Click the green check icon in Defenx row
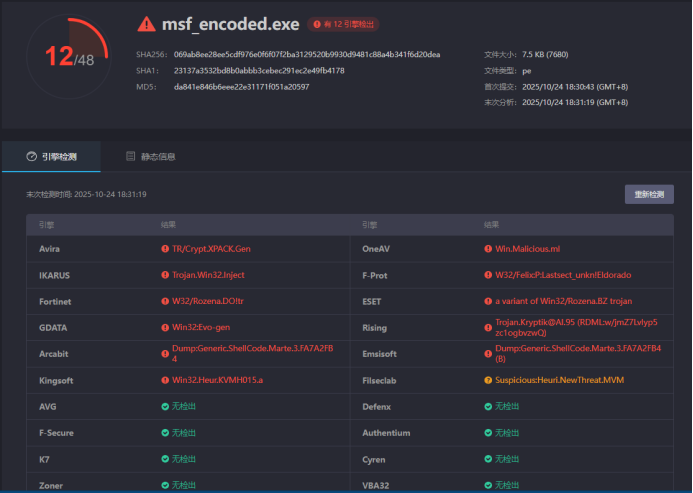Viewport: 693px width, 493px height. 487,406
